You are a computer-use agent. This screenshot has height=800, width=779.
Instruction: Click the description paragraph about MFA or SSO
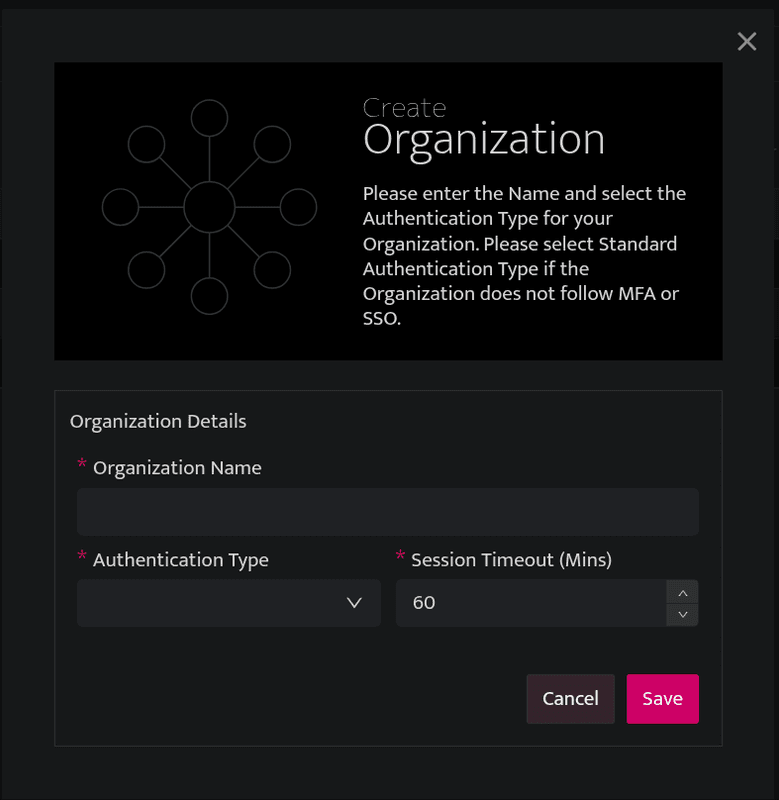click(x=524, y=256)
